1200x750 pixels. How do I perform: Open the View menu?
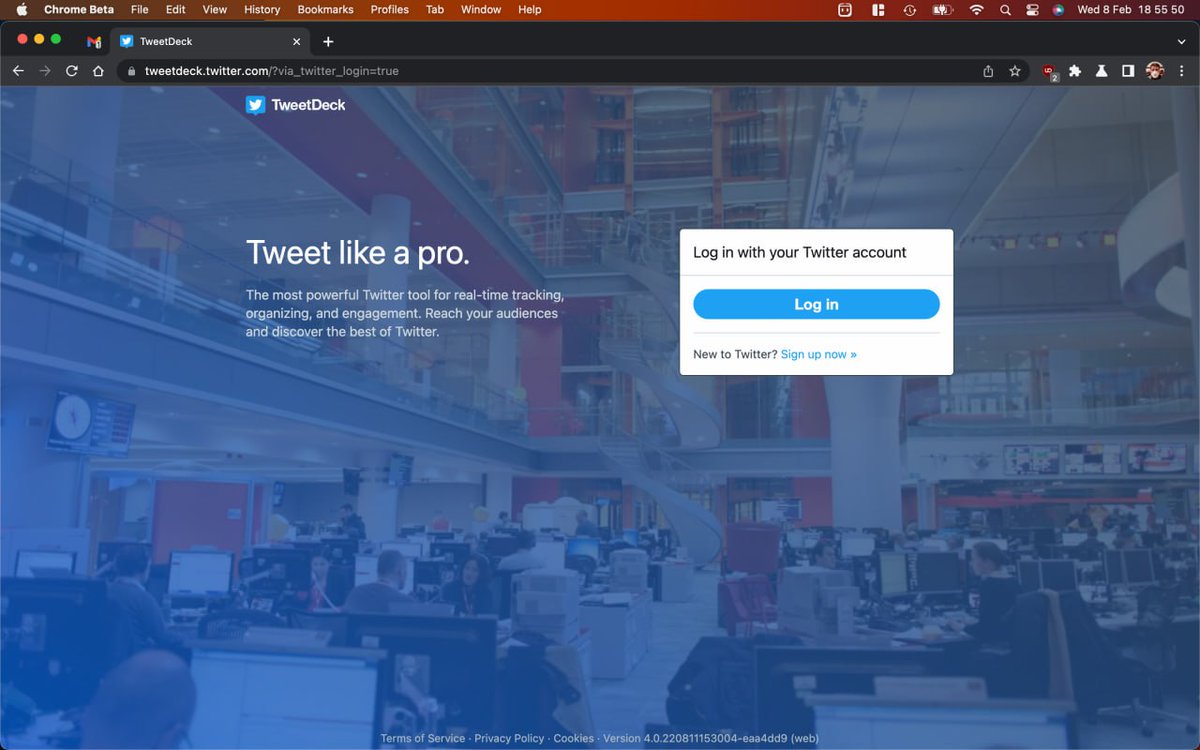point(215,10)
